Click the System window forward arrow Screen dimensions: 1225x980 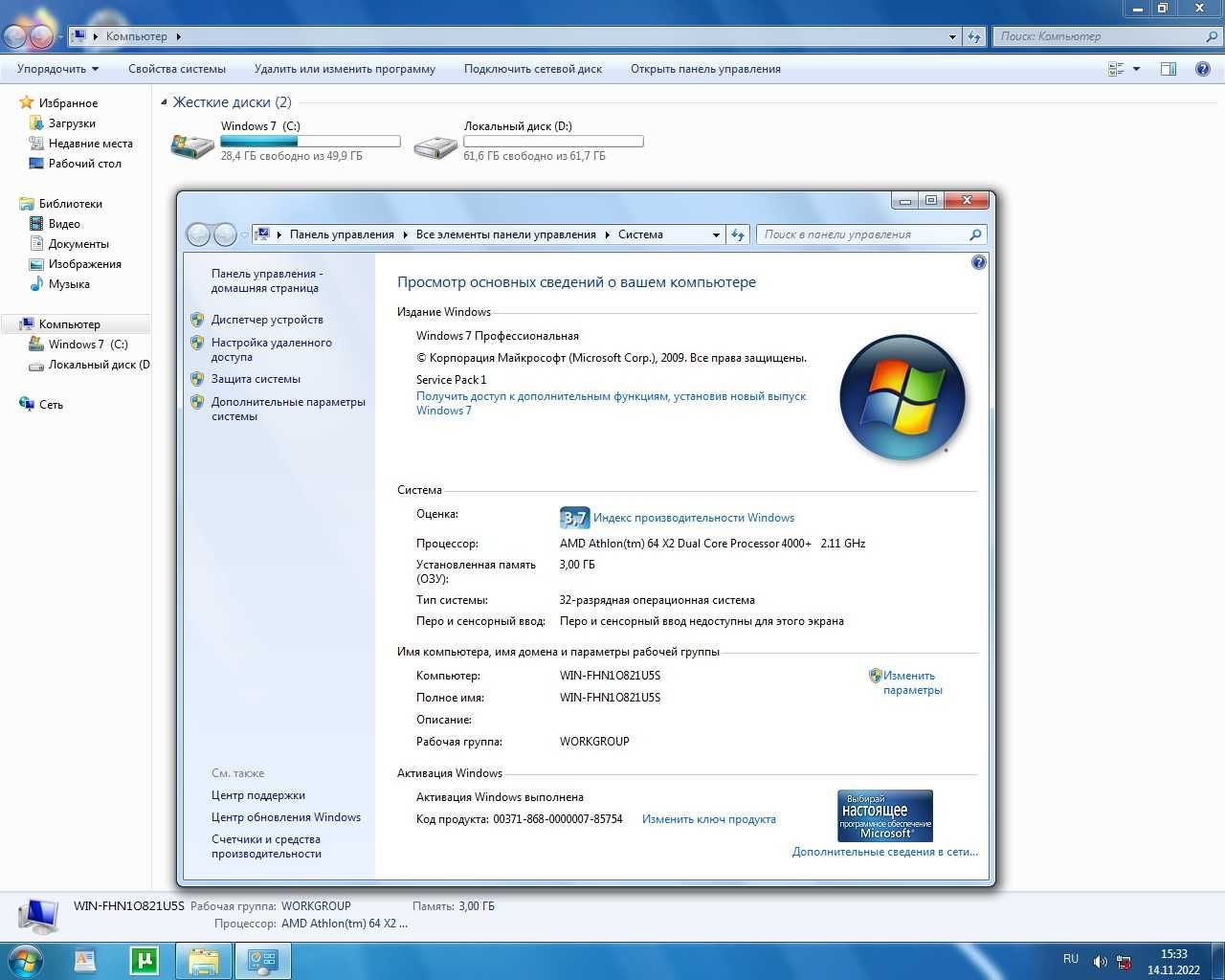225,234
